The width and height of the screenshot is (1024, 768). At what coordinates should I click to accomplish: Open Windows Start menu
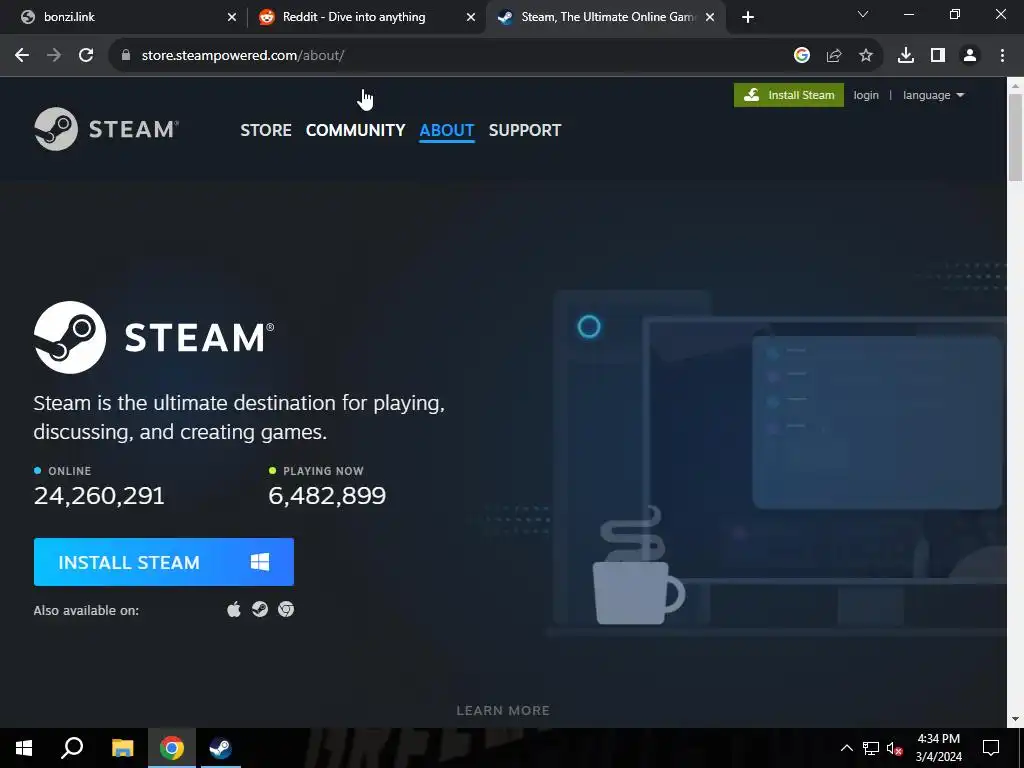pos(24,748)
